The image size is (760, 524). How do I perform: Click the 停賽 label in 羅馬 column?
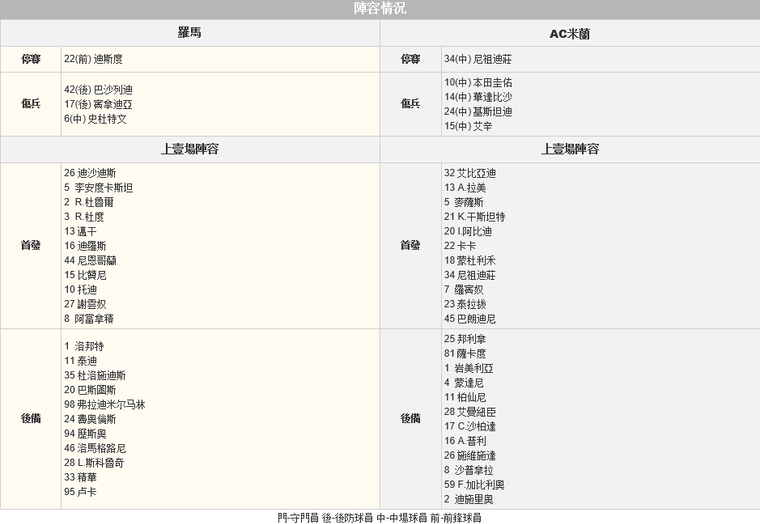click(x=31, y=59)
